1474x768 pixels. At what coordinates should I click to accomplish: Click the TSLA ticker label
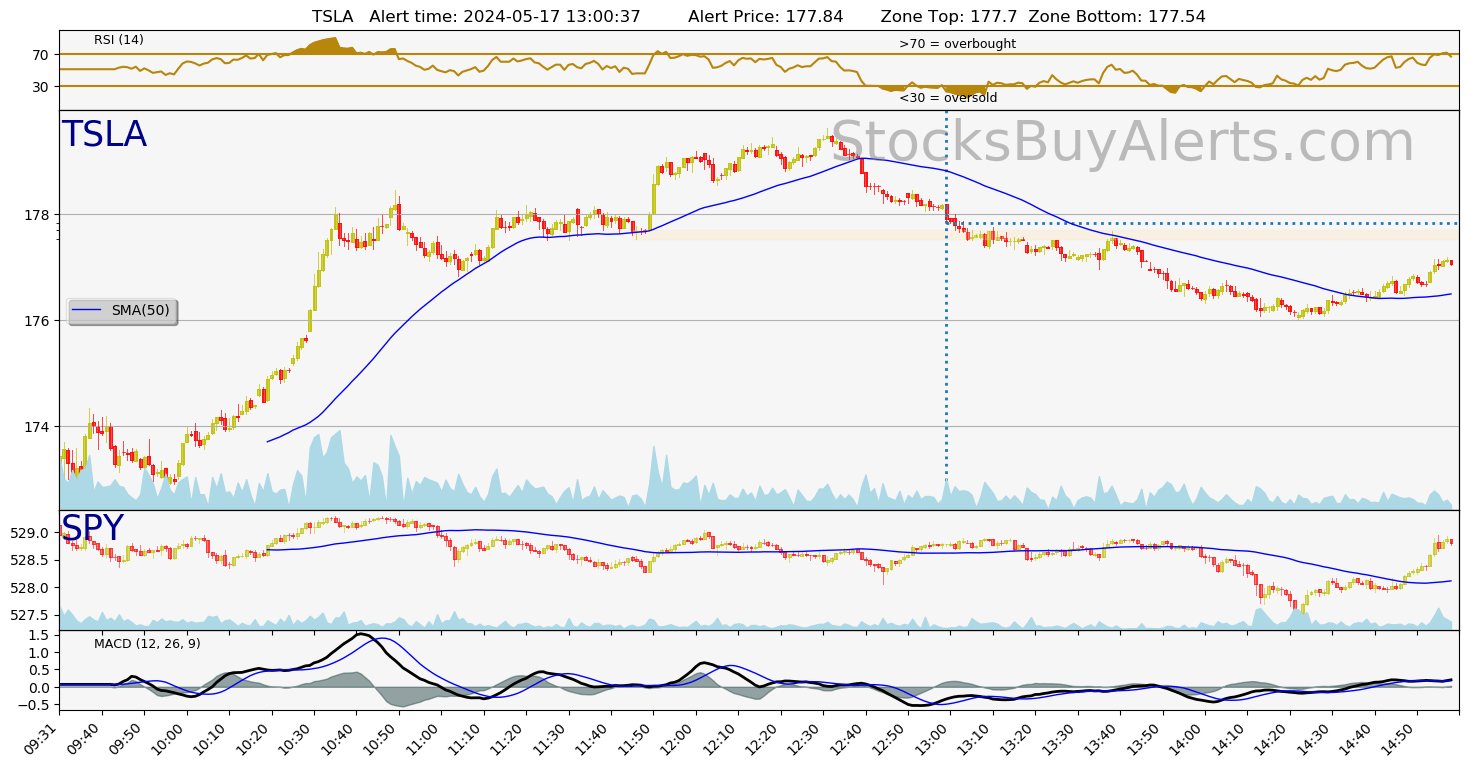point(104,135)
